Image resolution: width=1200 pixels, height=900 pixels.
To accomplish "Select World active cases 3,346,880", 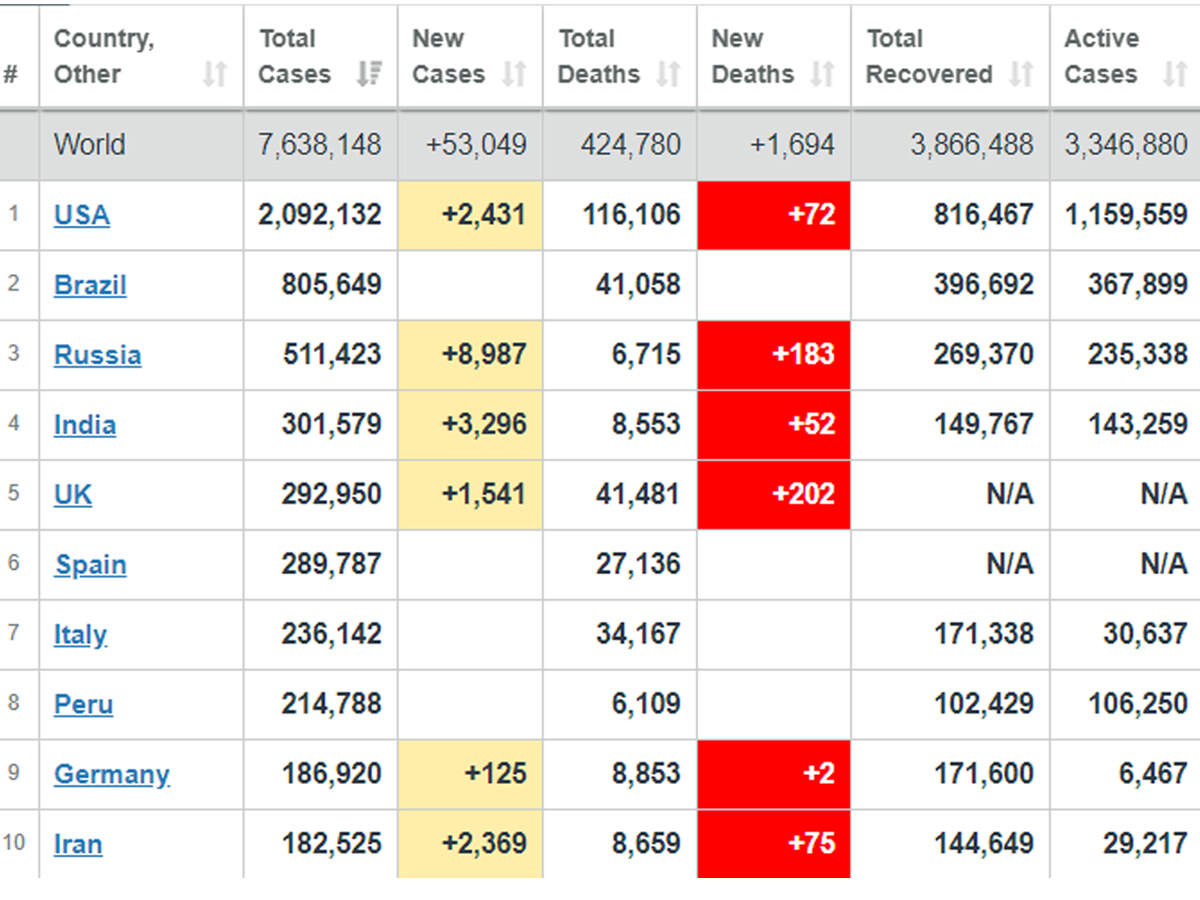I will pyautogui.click(x=1126, y=145).
